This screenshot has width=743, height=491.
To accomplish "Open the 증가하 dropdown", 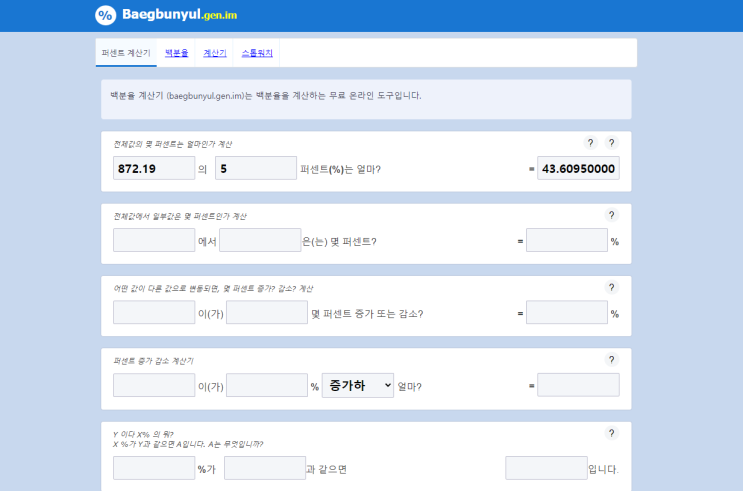I will [x=358, y=385].
